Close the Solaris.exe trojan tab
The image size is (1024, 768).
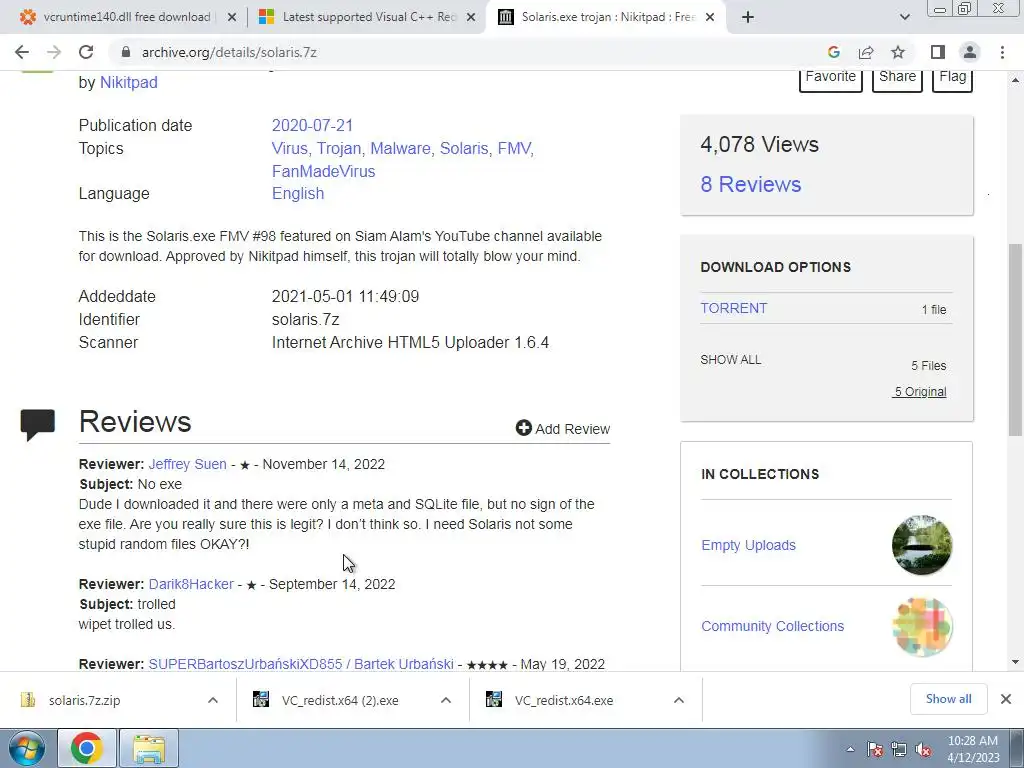[711, 18]
